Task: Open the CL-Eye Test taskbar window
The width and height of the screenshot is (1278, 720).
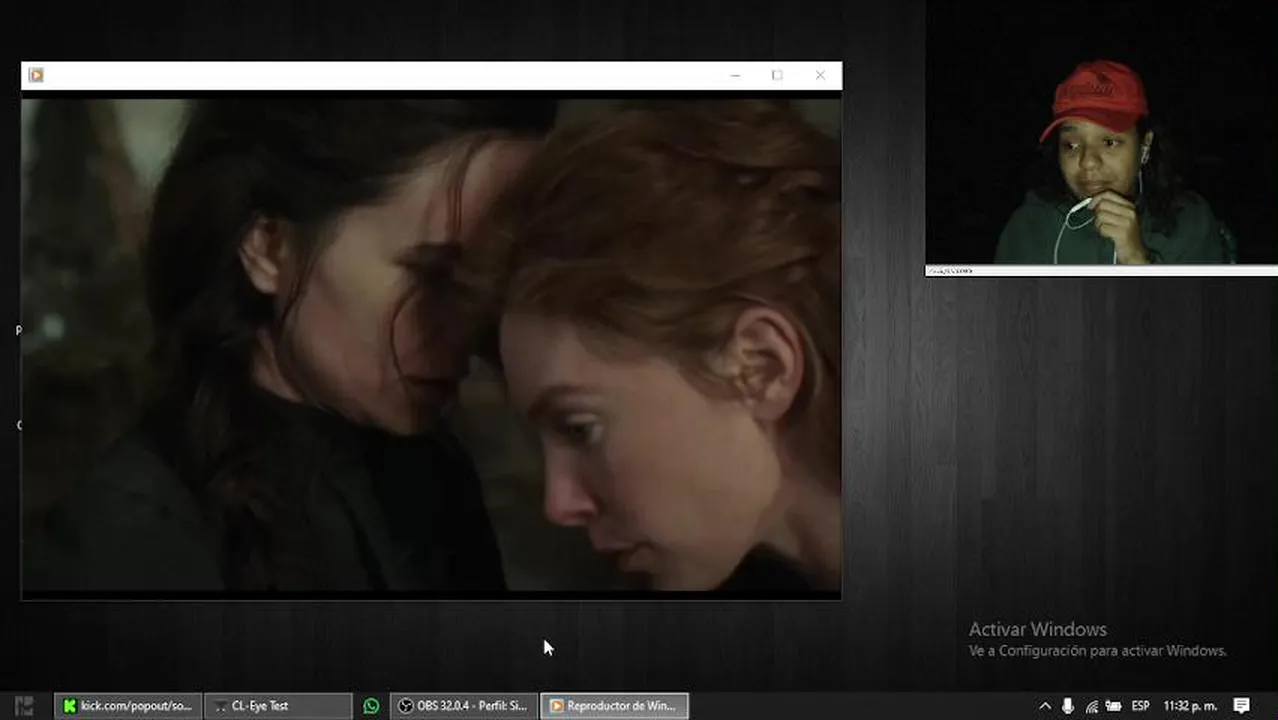Action: click(x=278, y=706)
